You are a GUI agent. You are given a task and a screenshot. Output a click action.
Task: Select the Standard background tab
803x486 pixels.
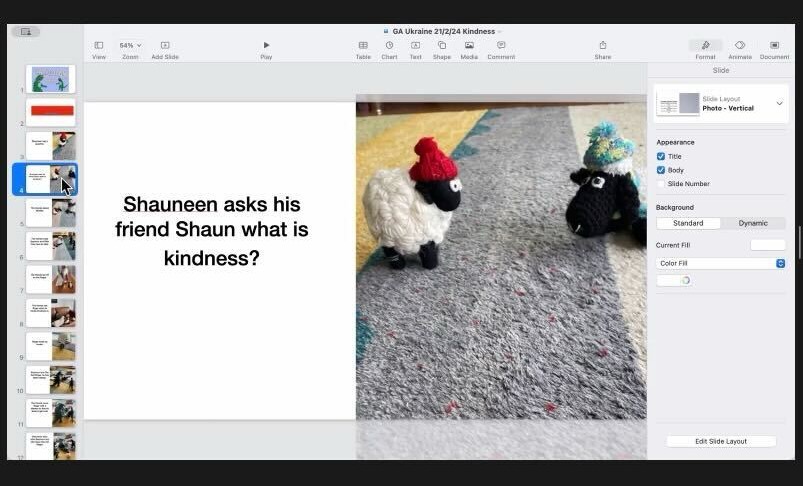pyautogui.click(x=688, y=223)
